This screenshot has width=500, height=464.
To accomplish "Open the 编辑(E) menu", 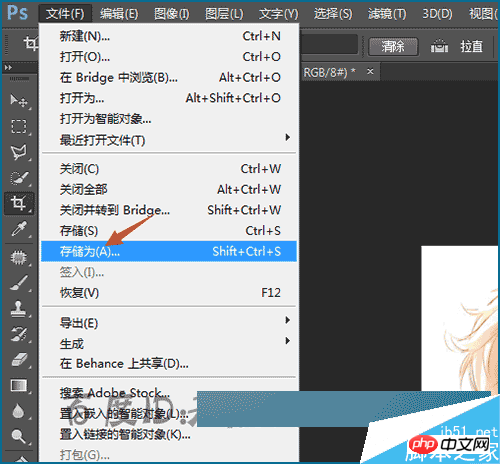I will point(119,14).
